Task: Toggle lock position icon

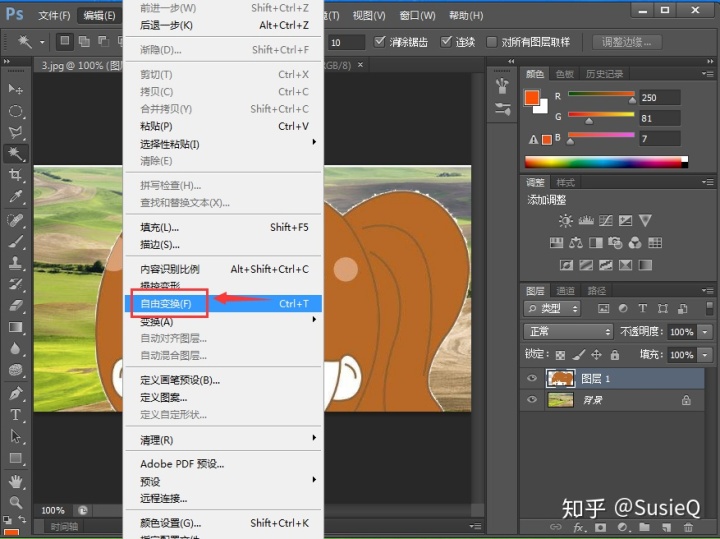Action: tap(596, 354)
